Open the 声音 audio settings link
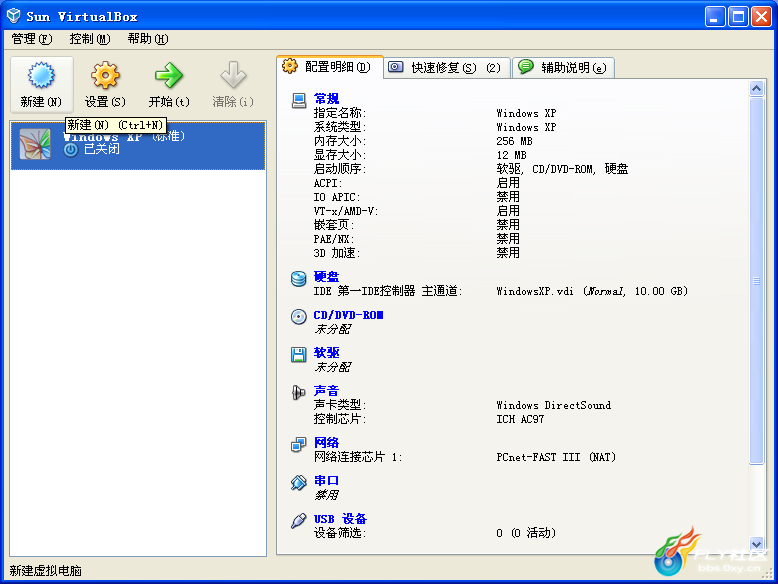 326,391
